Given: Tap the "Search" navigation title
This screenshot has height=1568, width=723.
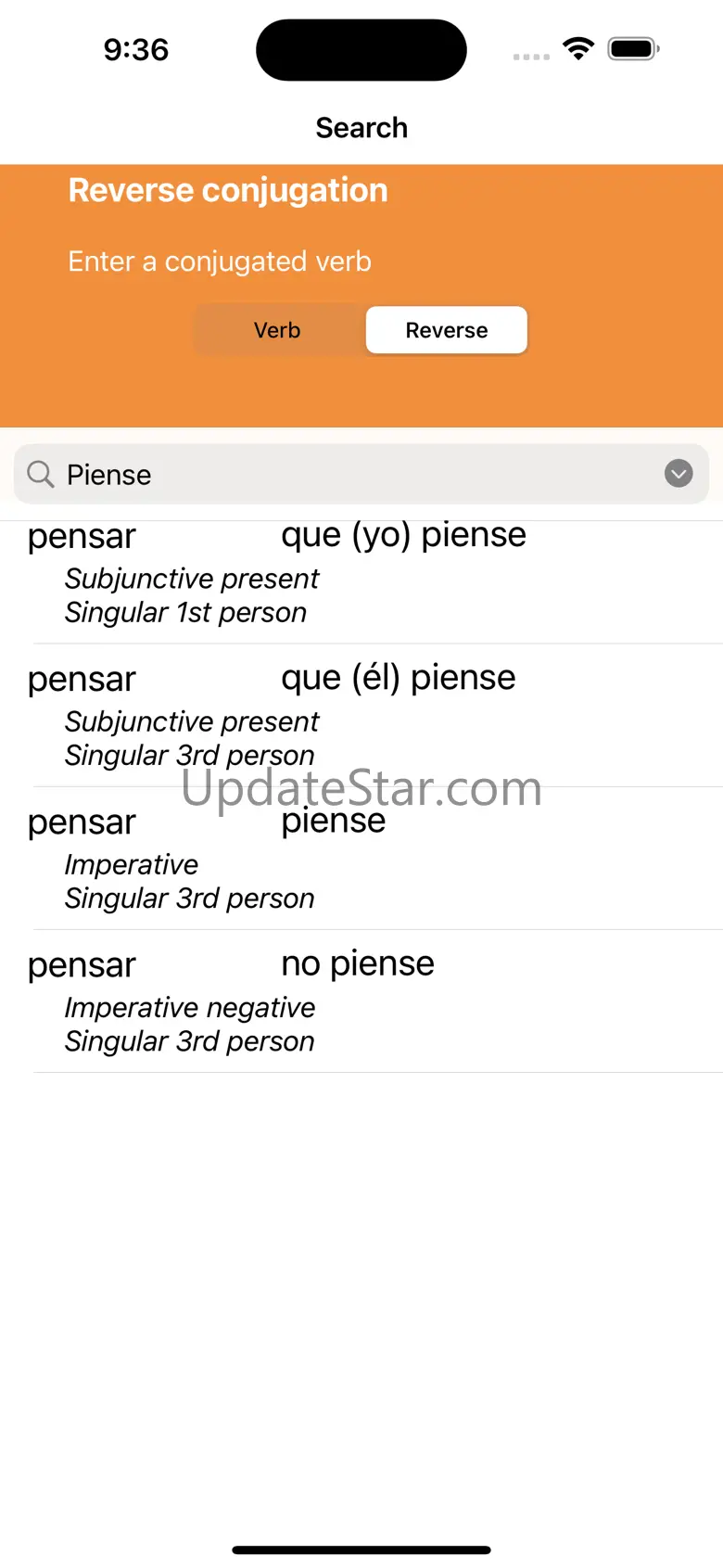Looking at the screenshot, I should click(361, 128).
